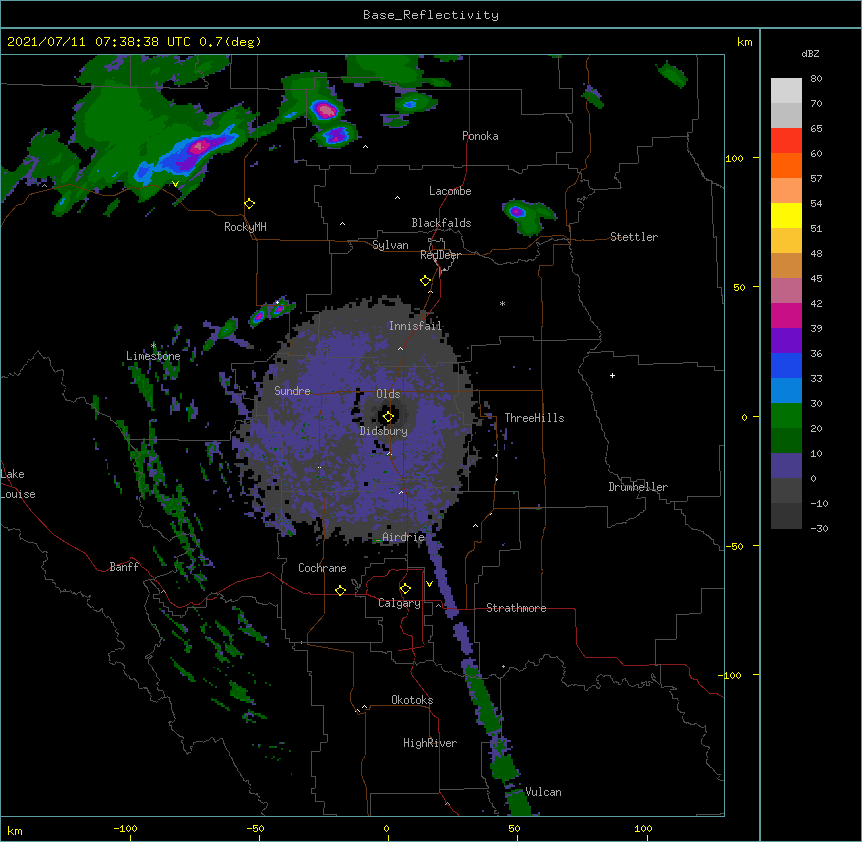Pick the green 30 dBZ legend swatch

coord(786,416)
